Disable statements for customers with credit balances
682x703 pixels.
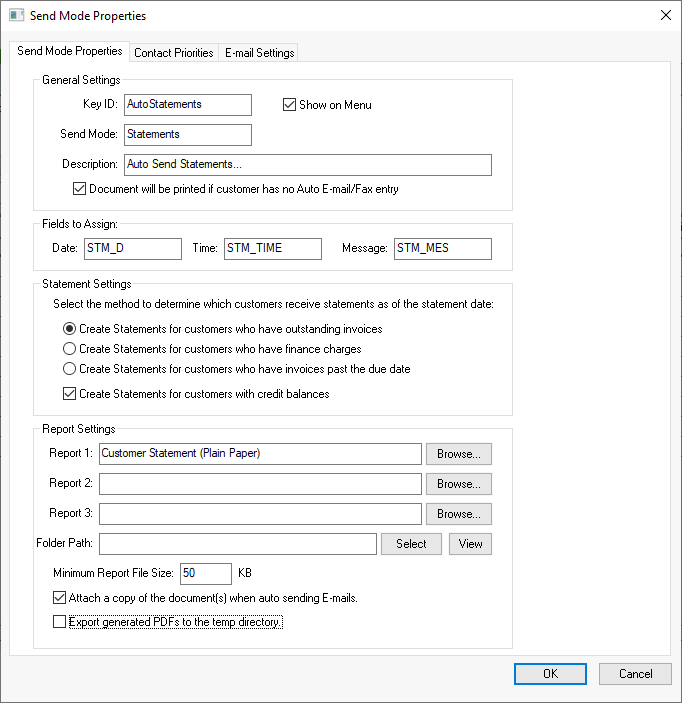[70, 394]
